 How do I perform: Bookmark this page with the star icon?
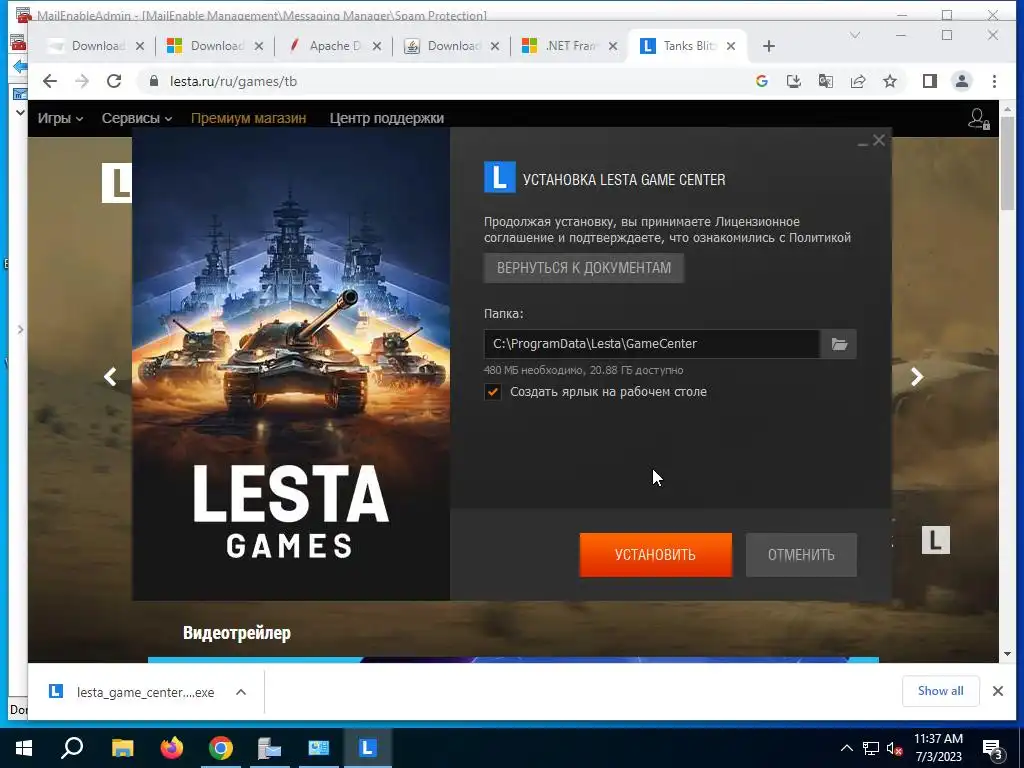(x=889, y=81)
